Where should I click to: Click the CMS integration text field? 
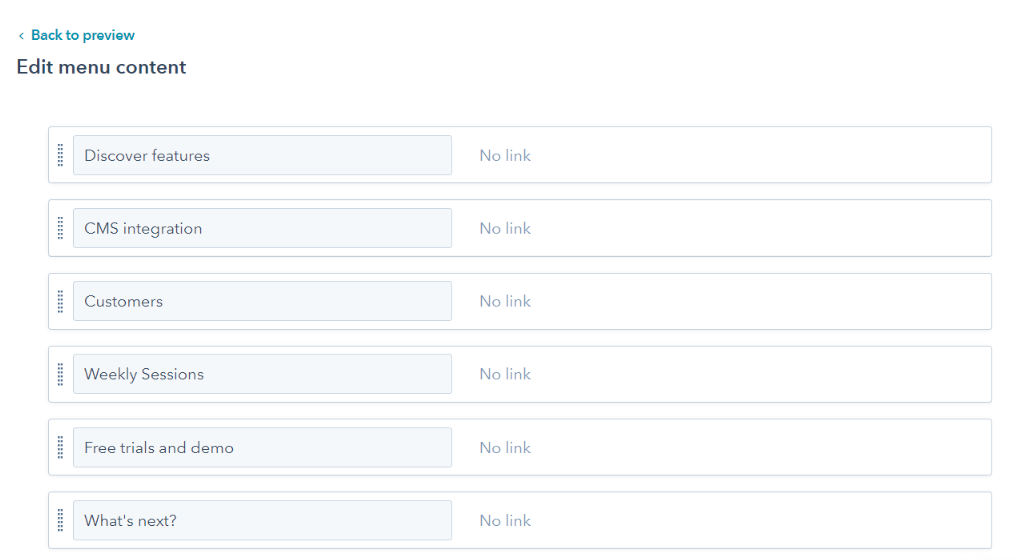click(x=262, y=228)
